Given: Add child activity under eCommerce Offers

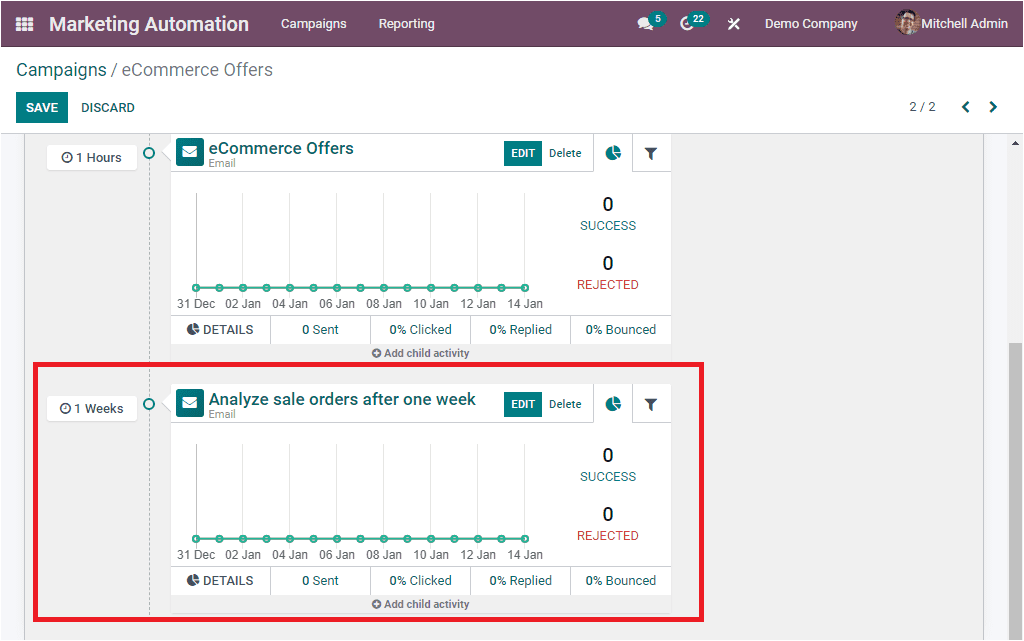Looking at the screenshot, I should click(421, 353).
